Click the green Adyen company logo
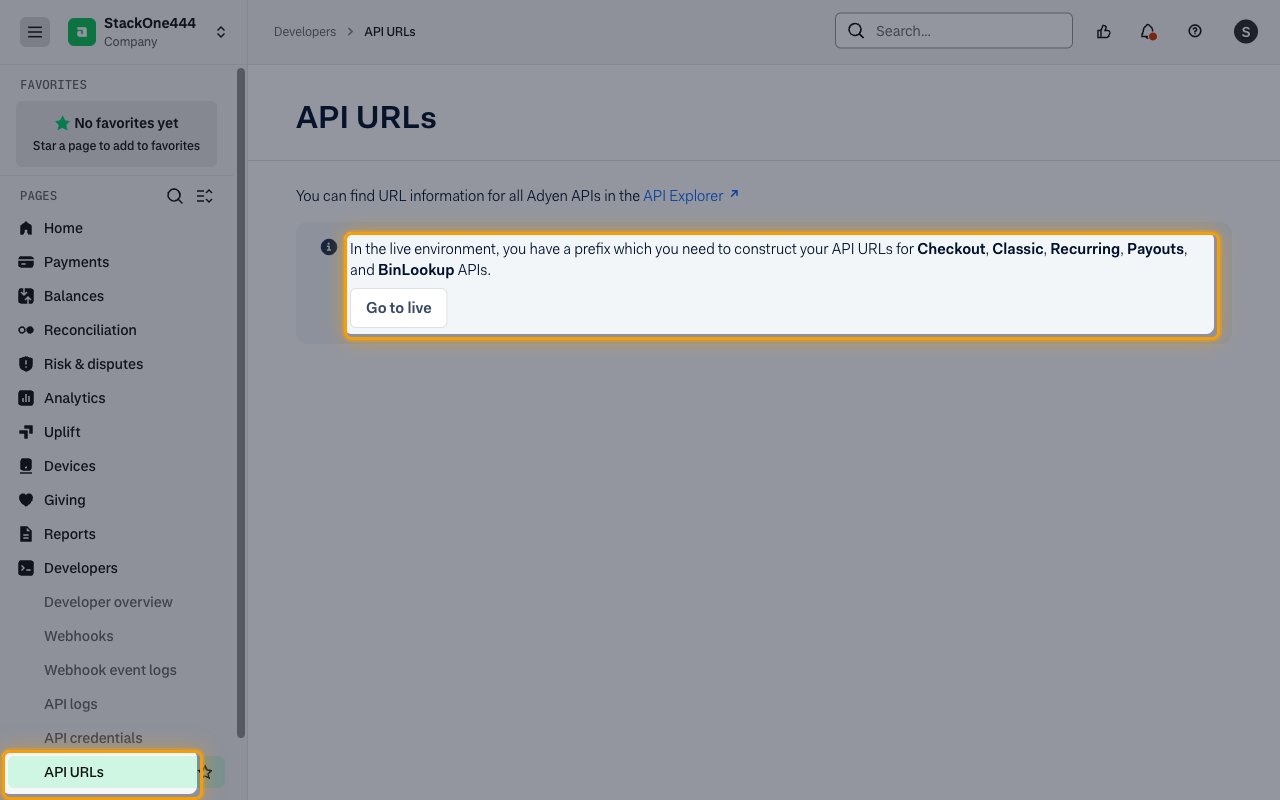Screen dimensions: 1280x800 click(82, 32)
